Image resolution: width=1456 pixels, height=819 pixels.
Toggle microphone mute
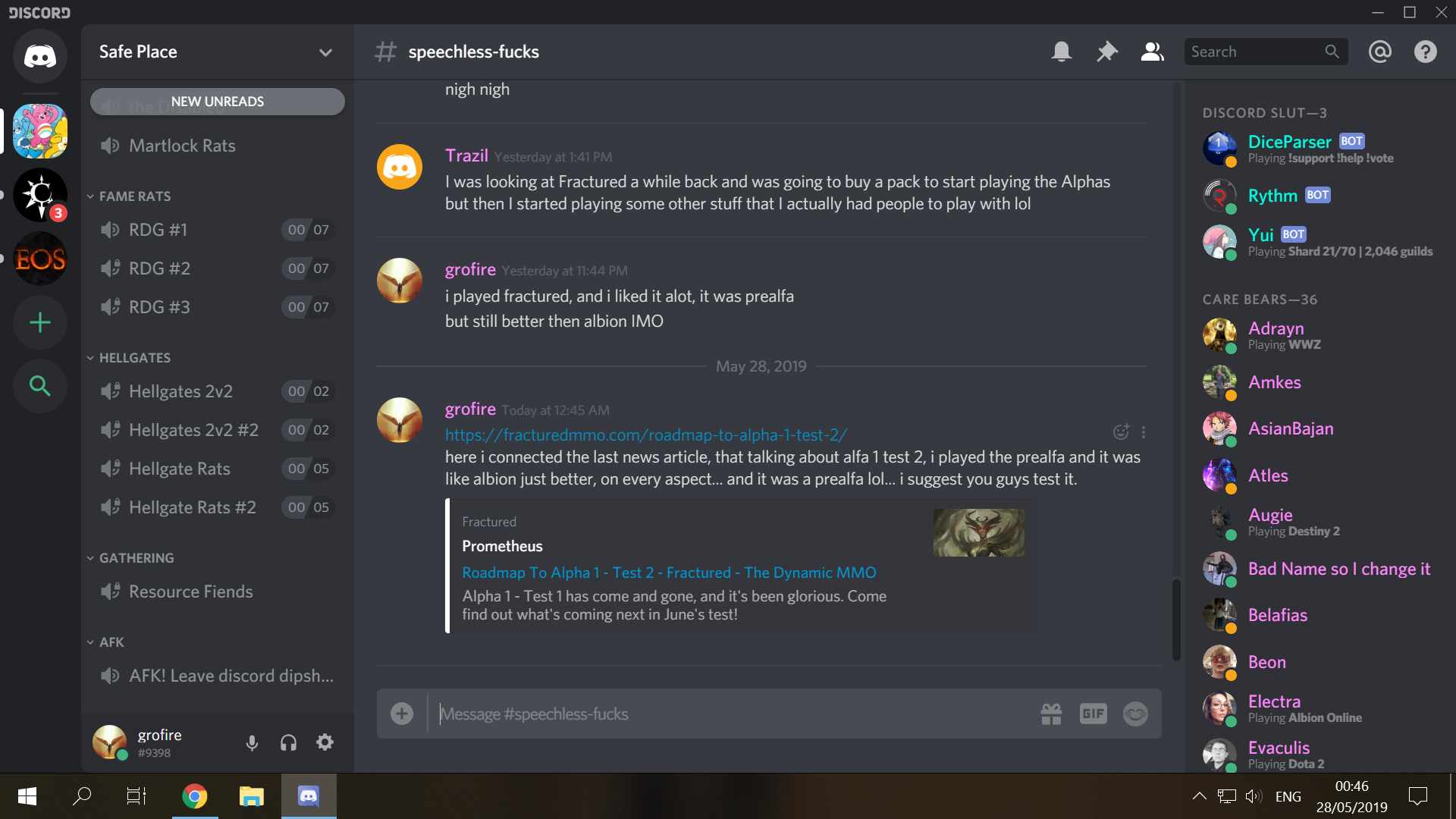252,742
